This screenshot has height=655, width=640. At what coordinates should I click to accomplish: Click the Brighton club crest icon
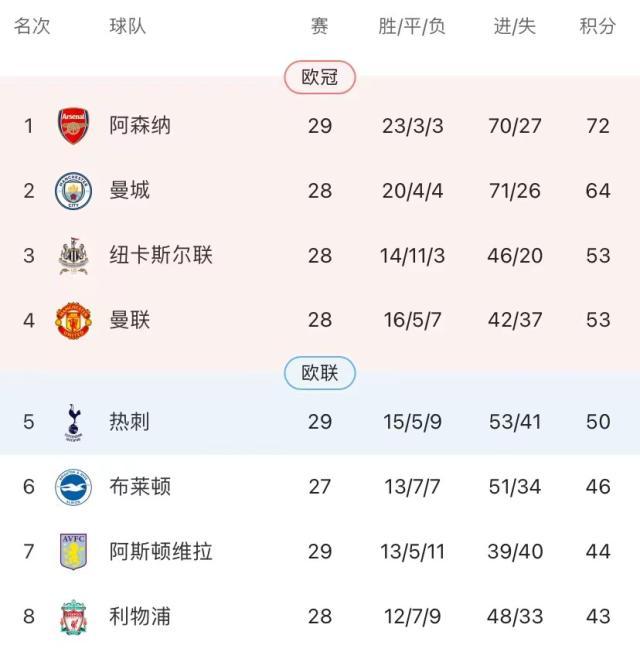[x=73, y=487]
